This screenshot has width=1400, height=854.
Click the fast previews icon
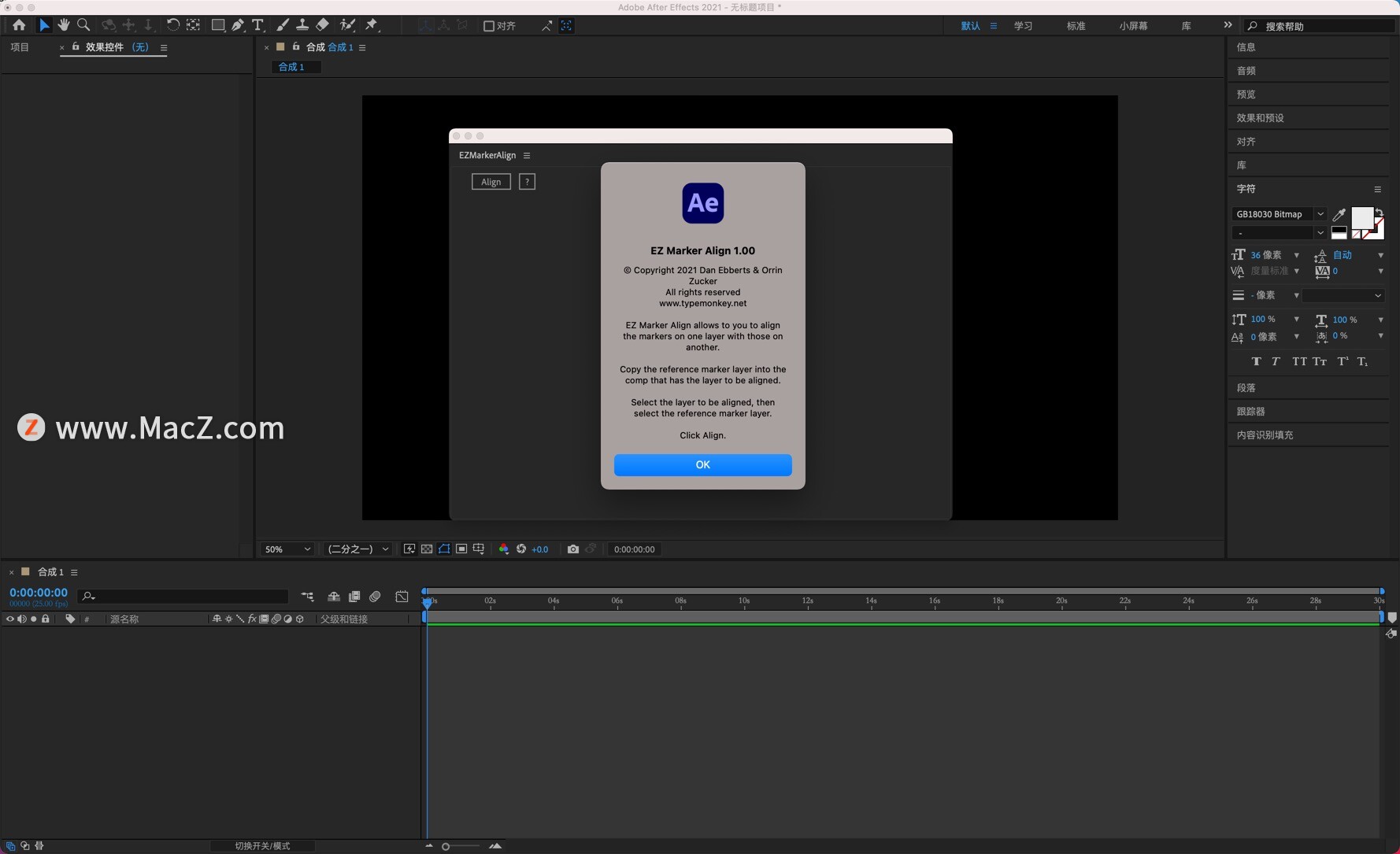(409, 549)
